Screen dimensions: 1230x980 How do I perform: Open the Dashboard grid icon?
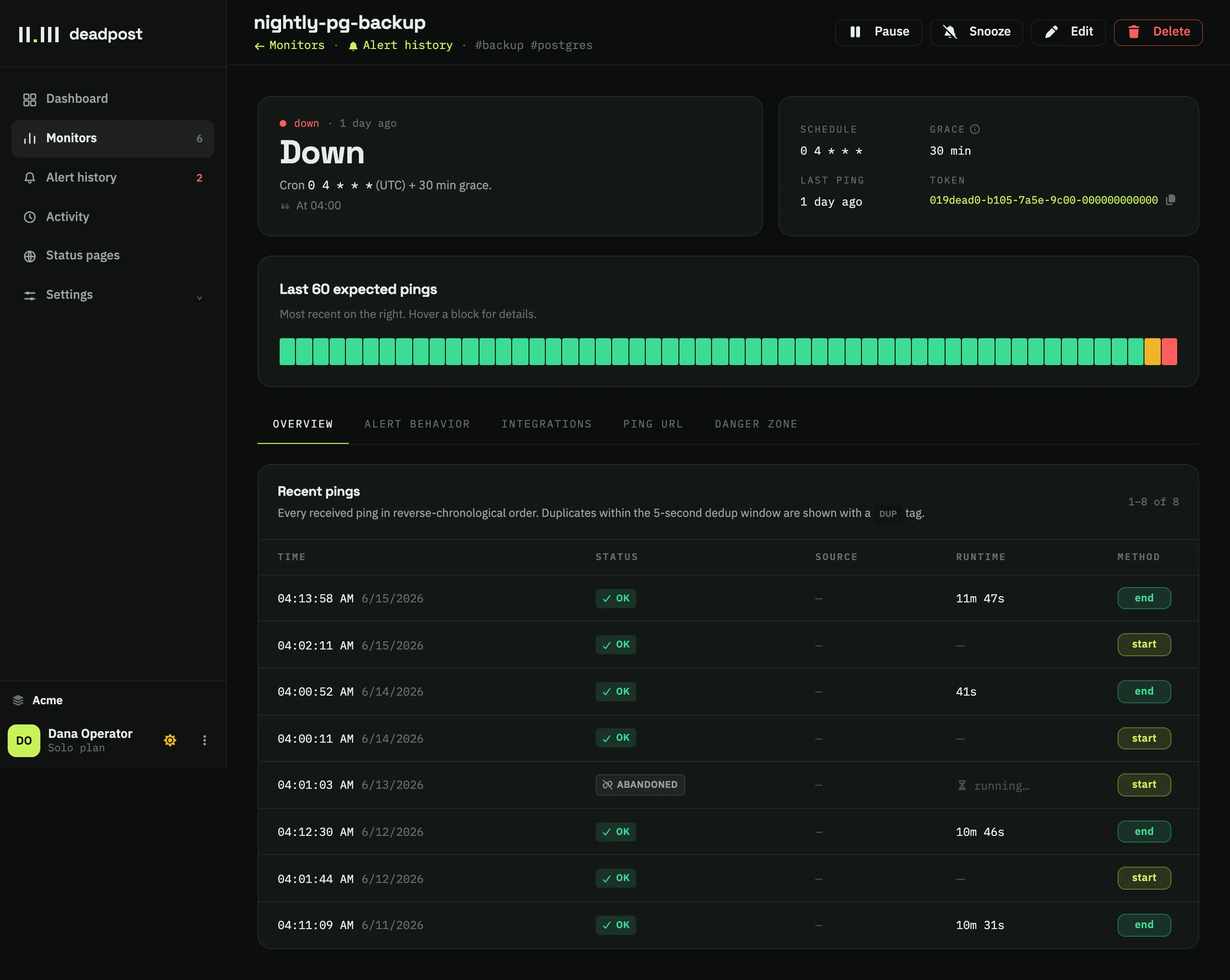click(30, 99)
